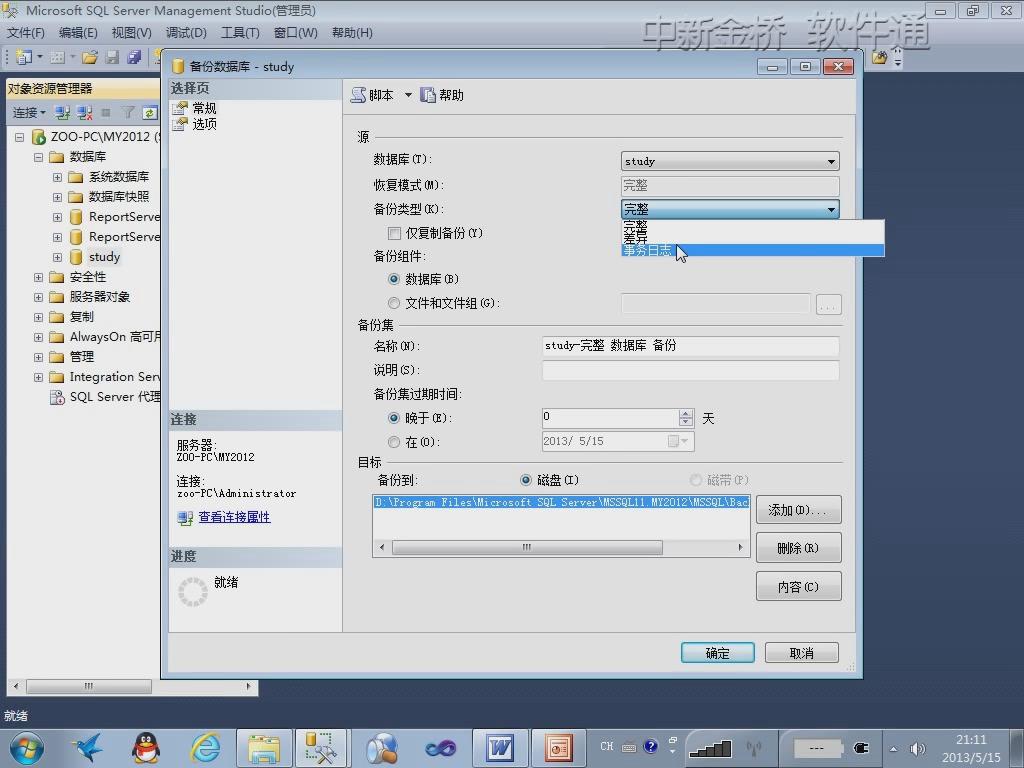This screenshot has width=1024, height=768.
Task: Open the 工具(T) menu
Action: click(240, 33)
